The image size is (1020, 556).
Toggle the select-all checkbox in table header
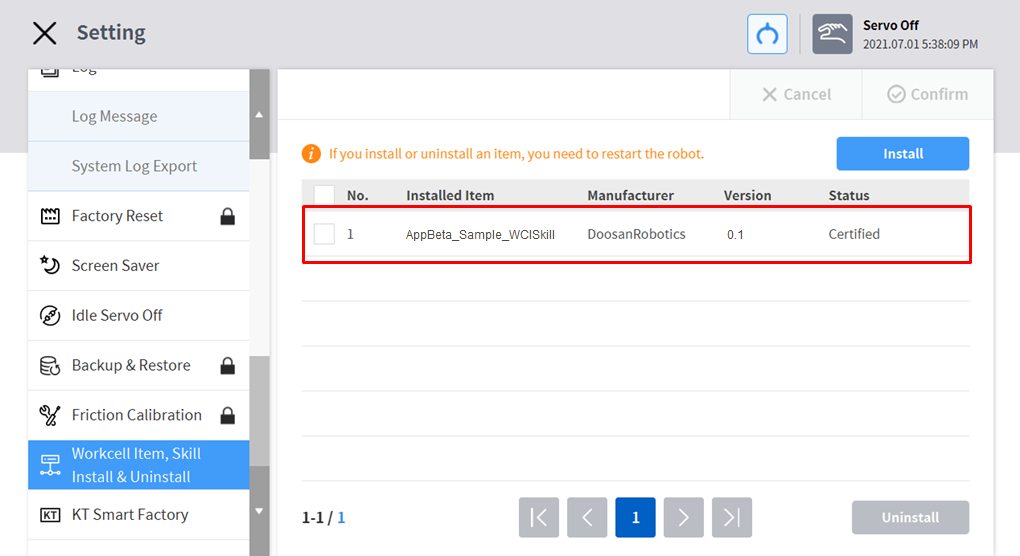click(324, 195)
